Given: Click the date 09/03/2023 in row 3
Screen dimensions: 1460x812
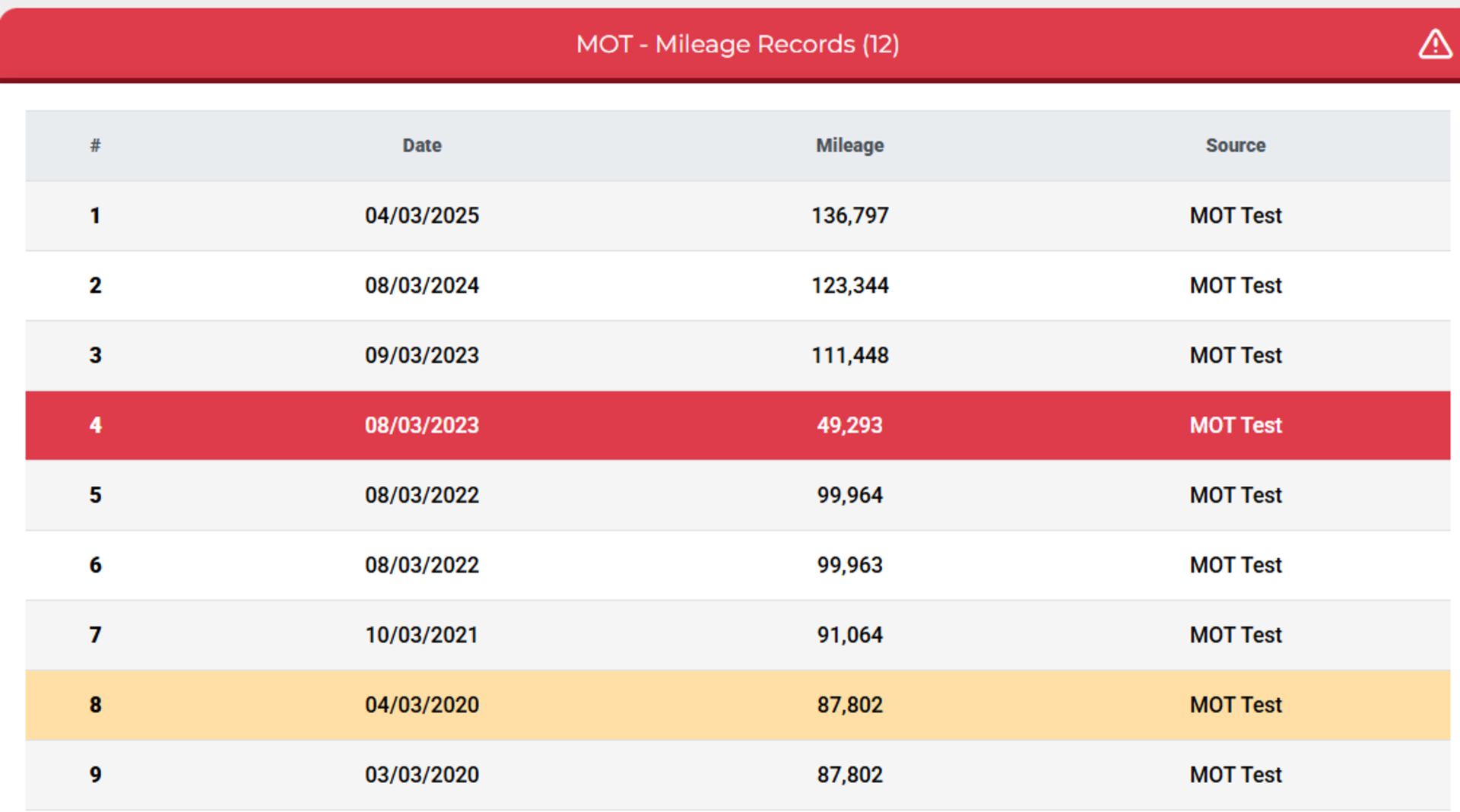Looking at the screenshot, I should tap(422, 355).
